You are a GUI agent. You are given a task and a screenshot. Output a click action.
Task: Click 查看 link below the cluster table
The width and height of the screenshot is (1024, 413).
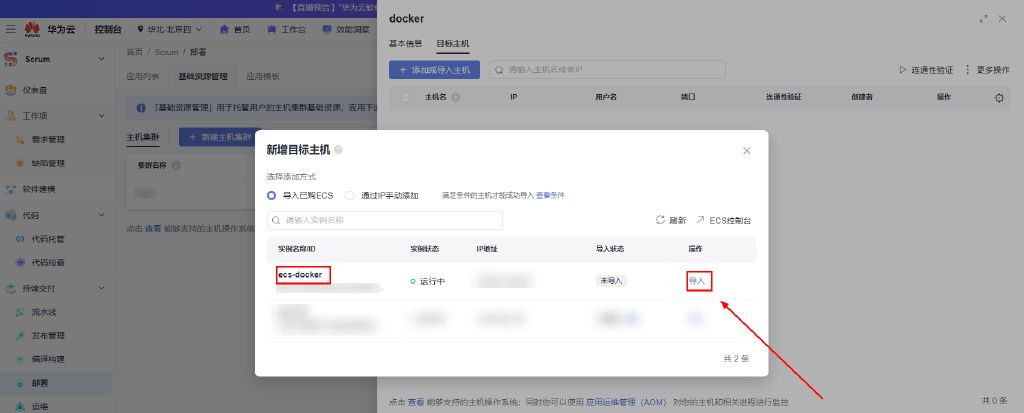click(153, 229)
